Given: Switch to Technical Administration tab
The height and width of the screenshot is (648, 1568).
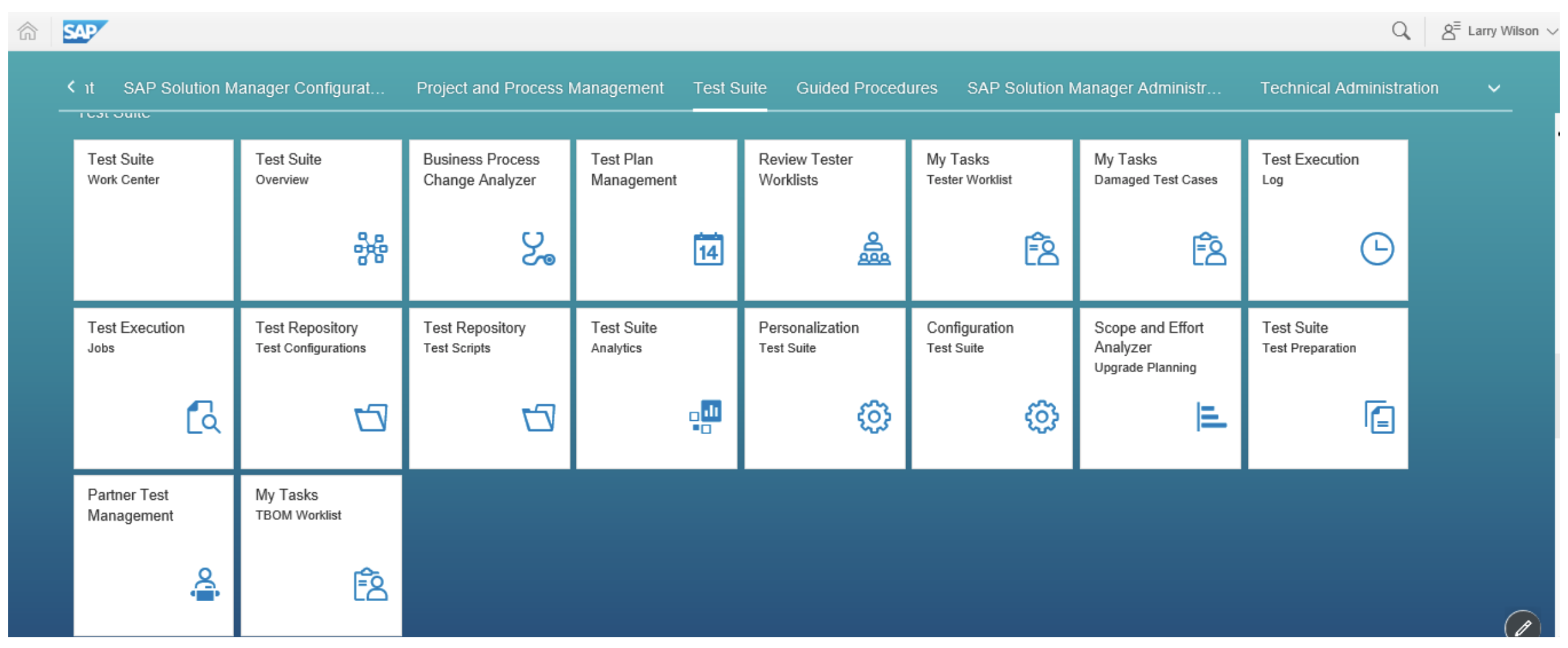Looking at the screenshot, I should coord(1349,88).
